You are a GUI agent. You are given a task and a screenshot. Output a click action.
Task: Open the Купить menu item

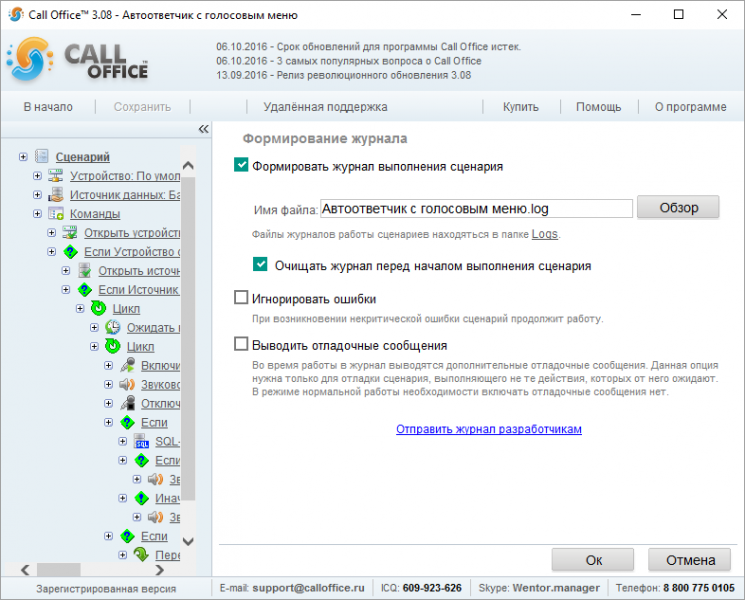[521, 107]
